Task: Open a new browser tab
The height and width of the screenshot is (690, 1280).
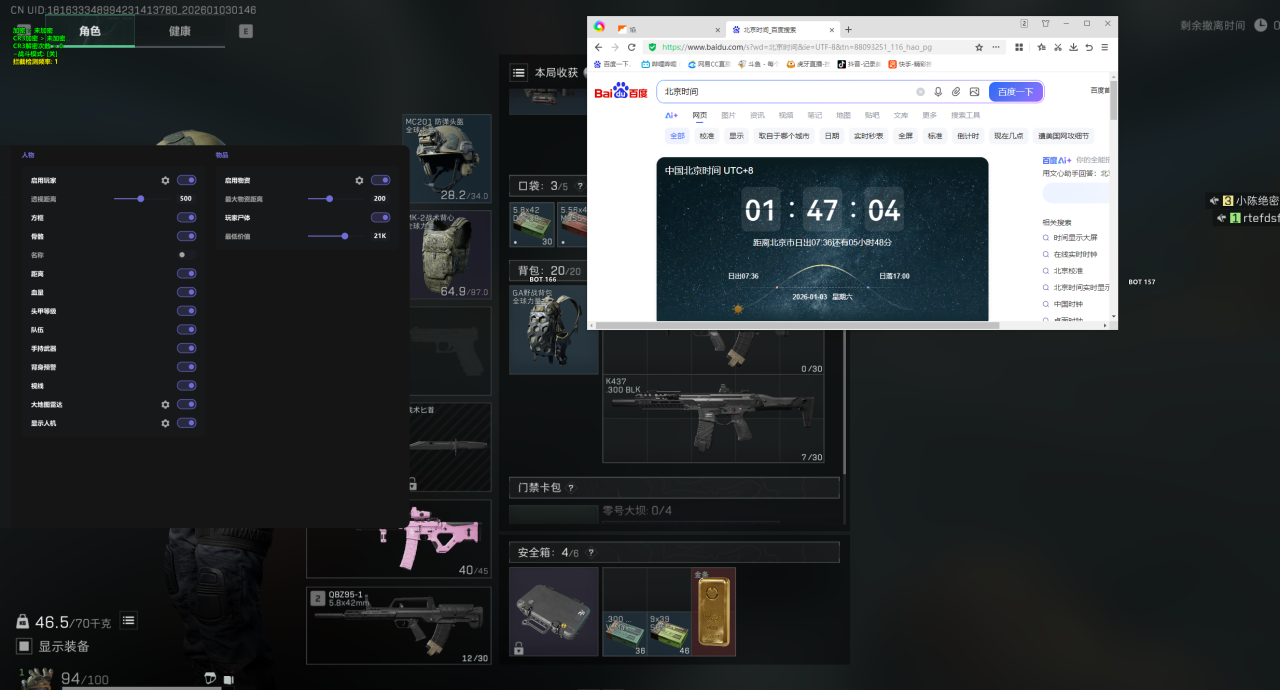Action: point(849,29)
